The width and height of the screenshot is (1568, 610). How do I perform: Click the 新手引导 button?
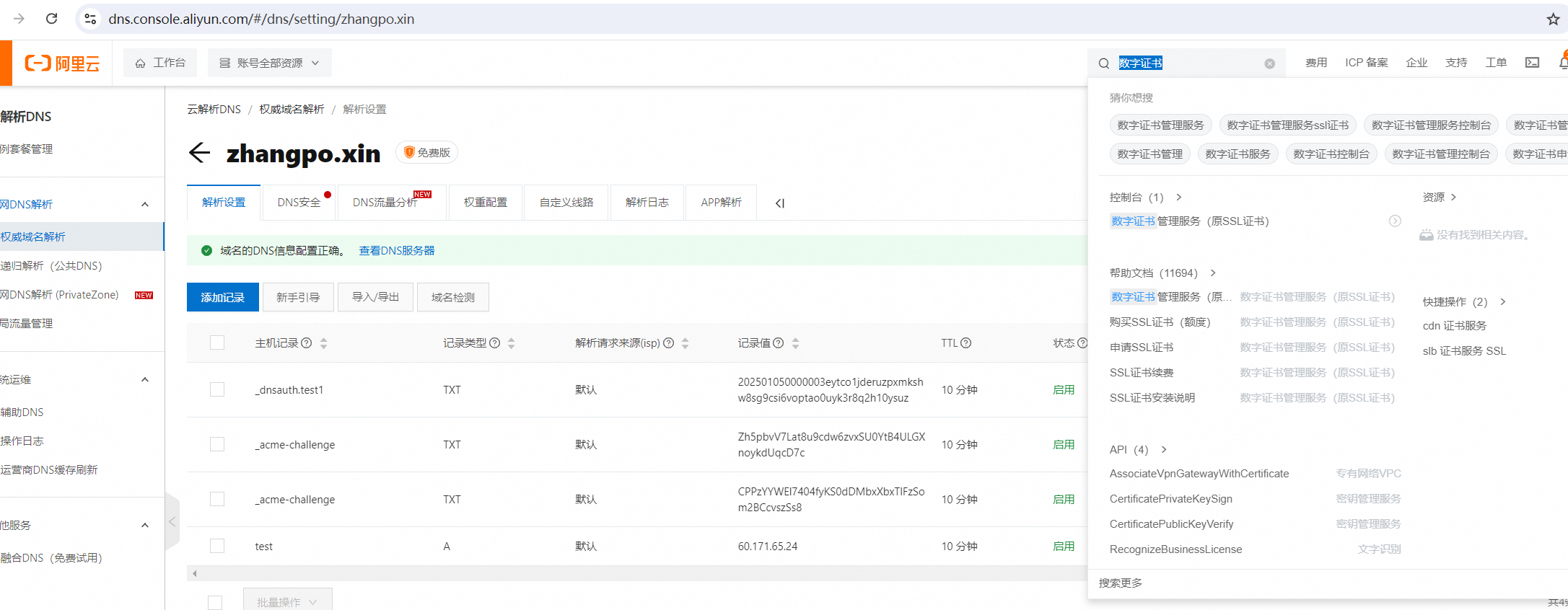[298, 297]
